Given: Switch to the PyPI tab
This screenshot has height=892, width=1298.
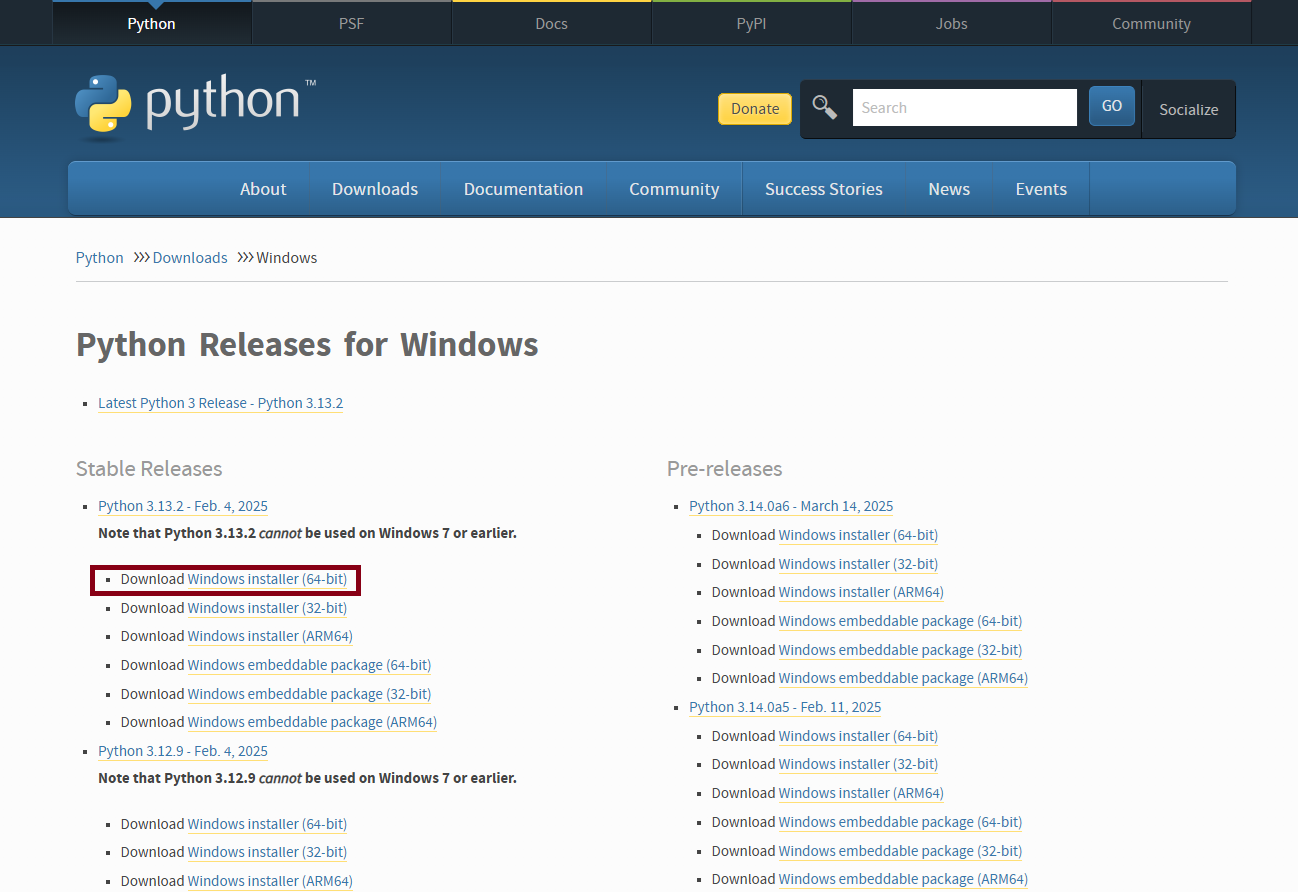Looking at the screenshot, I should pos(751,23).
